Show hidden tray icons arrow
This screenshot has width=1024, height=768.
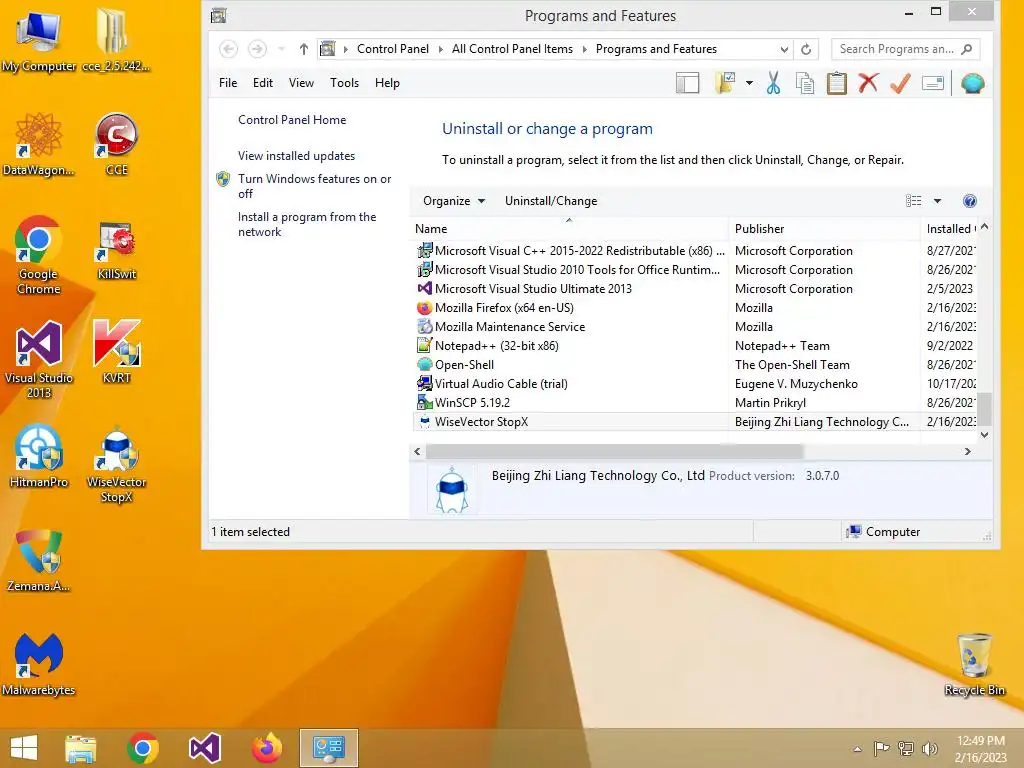(x=857, y=749)
